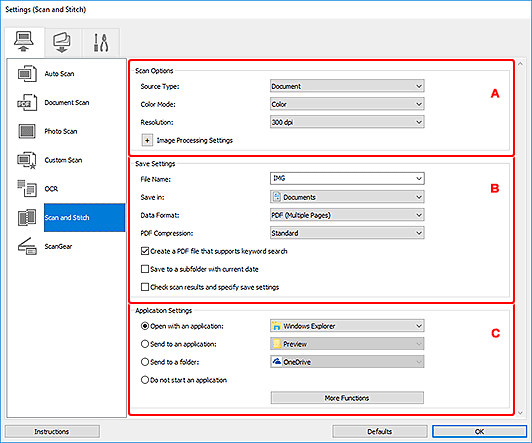Choose the Photo Scan icon

(27, 131)
